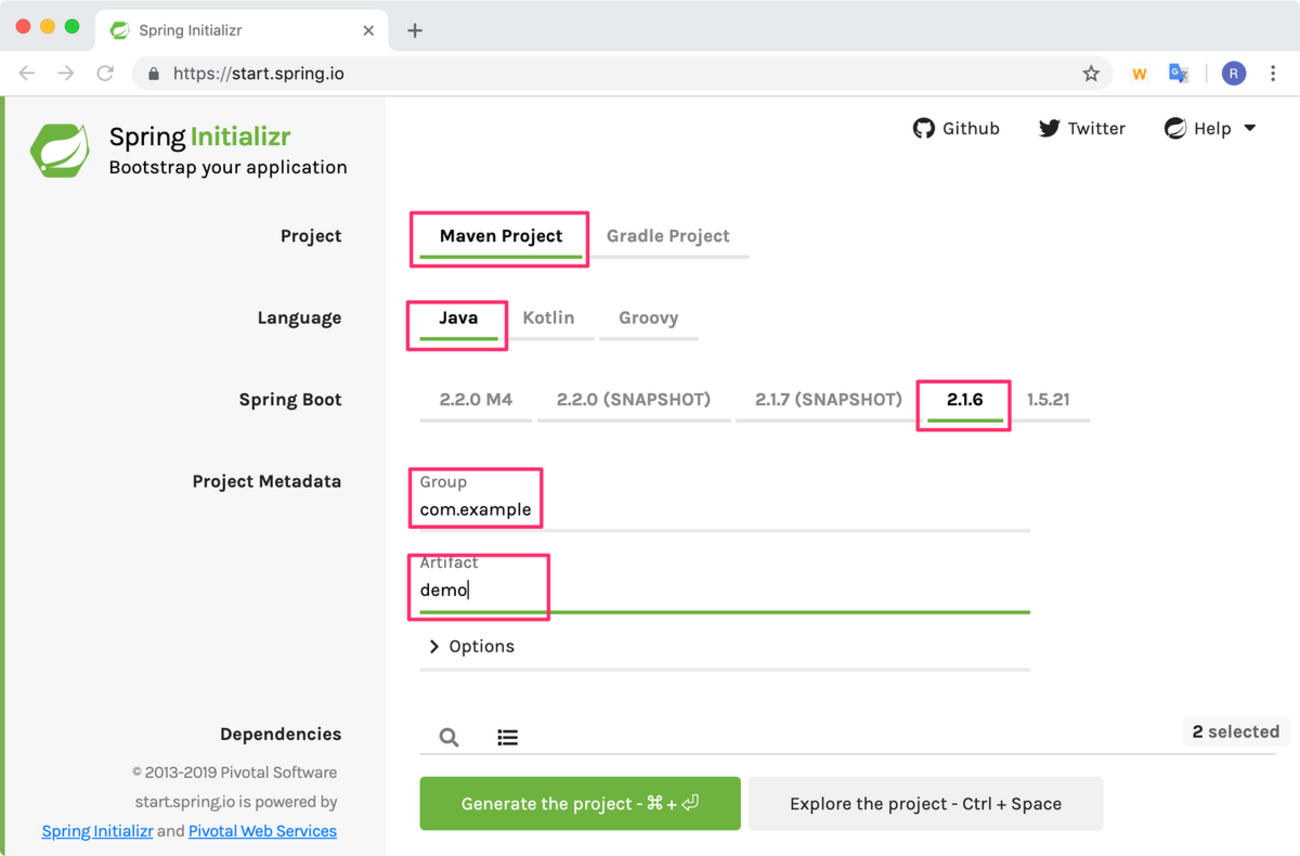Click the dependencies search magnifier icon

[x=449, y=737]
